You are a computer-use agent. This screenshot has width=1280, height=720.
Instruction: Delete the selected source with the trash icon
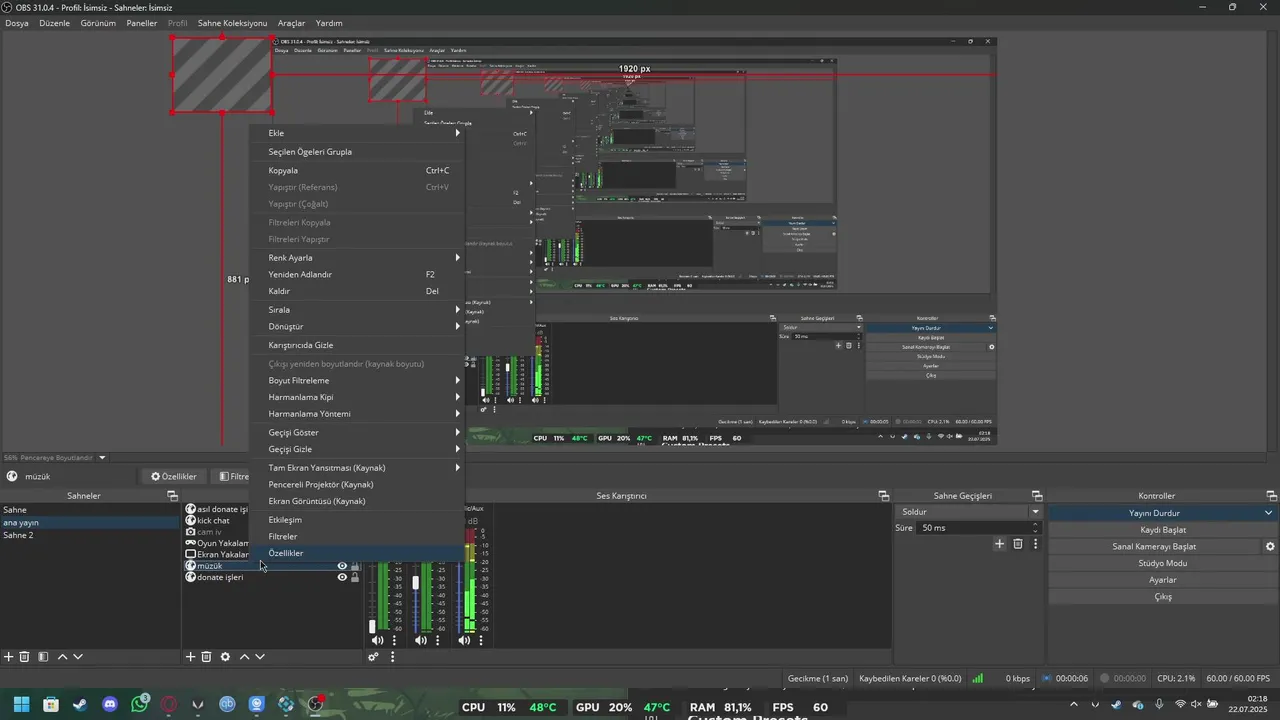206,657
